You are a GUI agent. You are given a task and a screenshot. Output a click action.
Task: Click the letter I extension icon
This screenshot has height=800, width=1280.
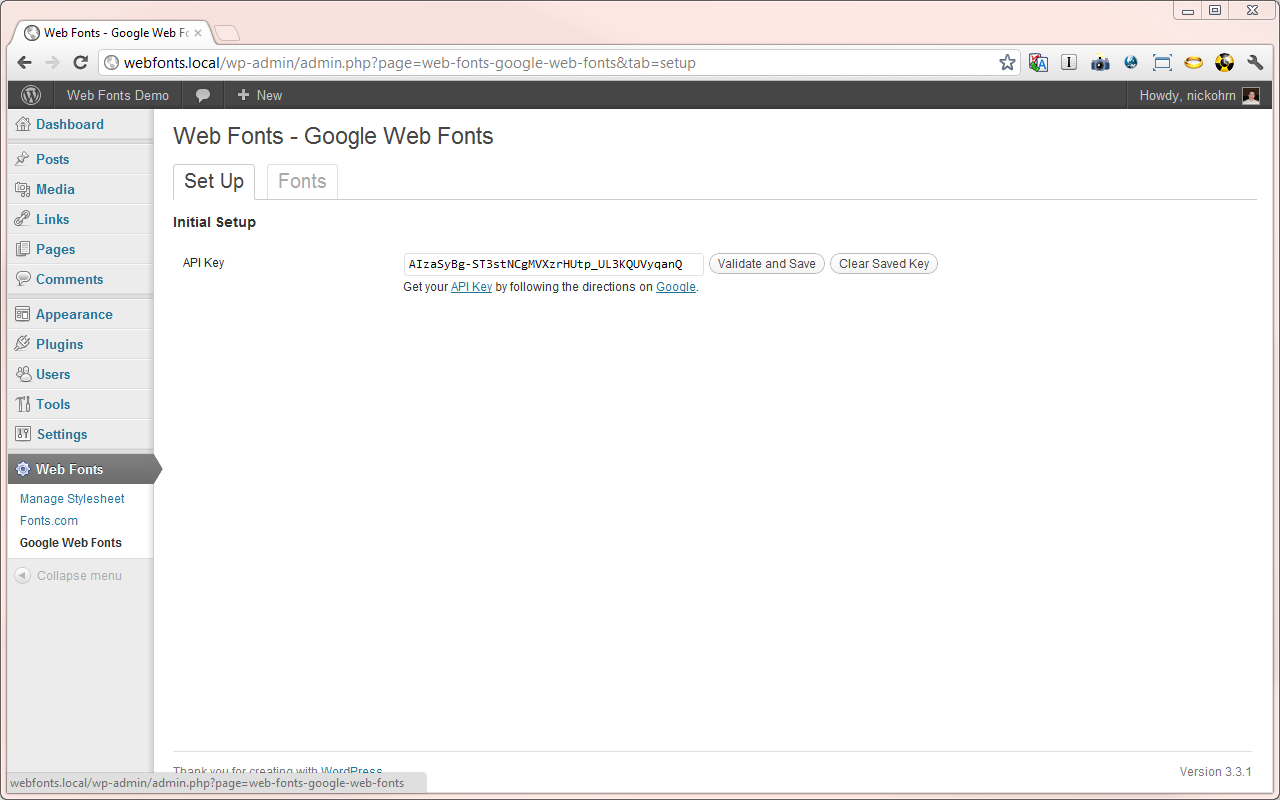tap(1069, 62)
